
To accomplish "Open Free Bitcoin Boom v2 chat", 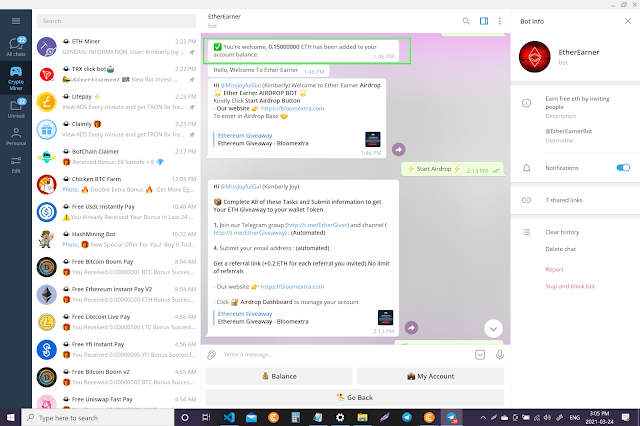I will point(116,377).
